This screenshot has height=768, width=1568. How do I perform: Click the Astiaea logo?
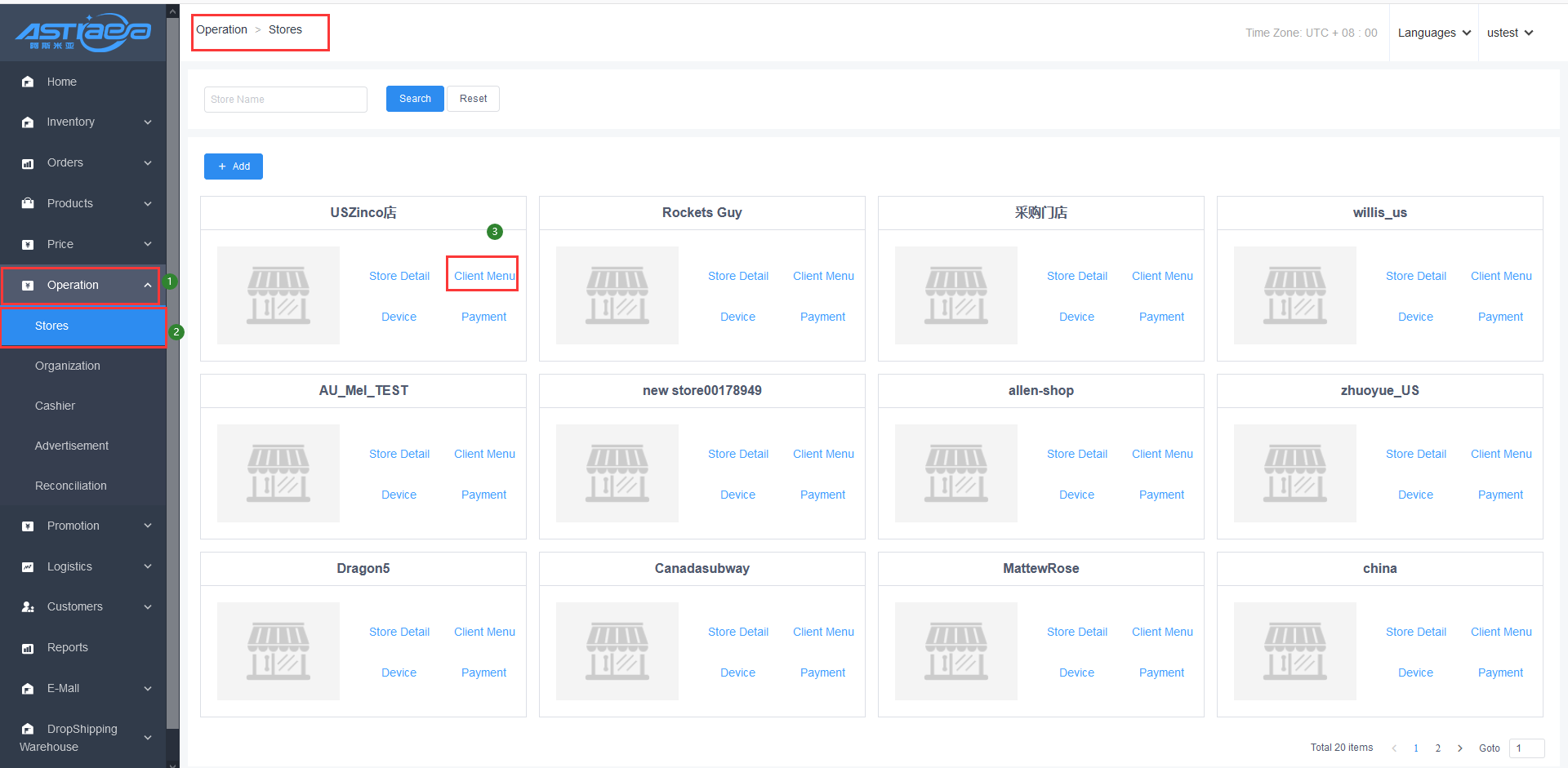click(83, 33)
